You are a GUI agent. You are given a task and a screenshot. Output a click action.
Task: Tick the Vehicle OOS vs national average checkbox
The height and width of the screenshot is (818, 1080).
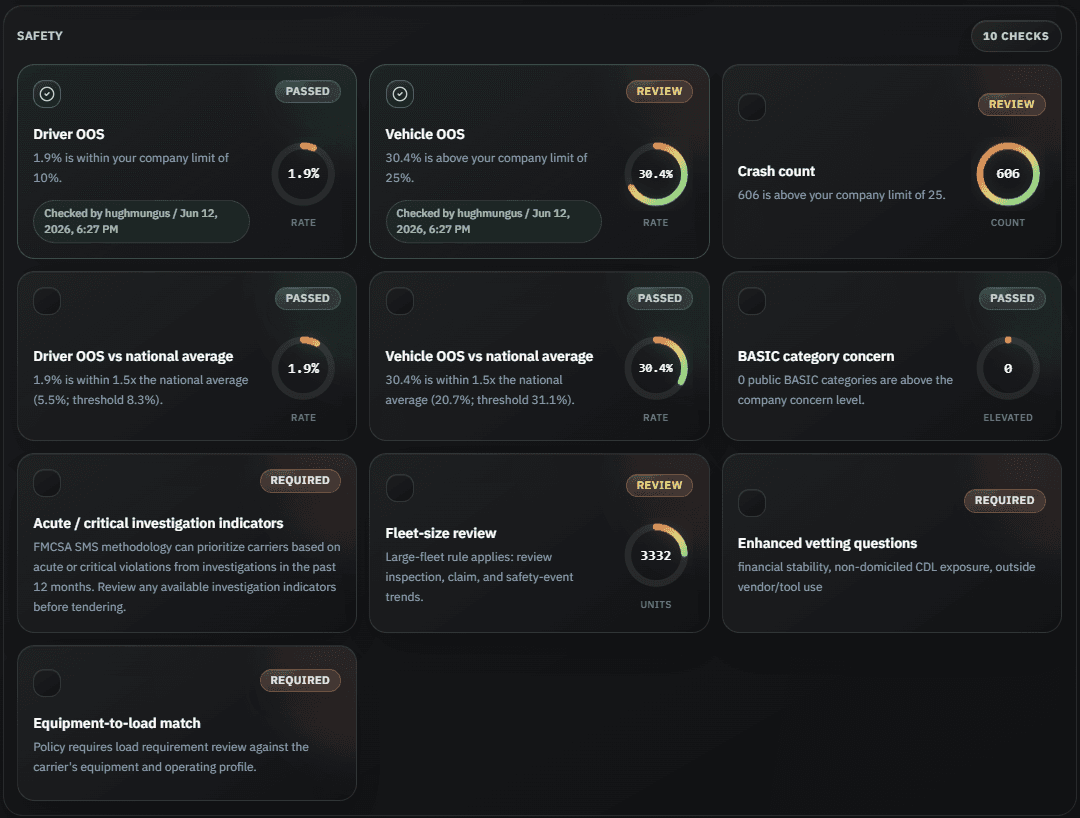[399, 301]
